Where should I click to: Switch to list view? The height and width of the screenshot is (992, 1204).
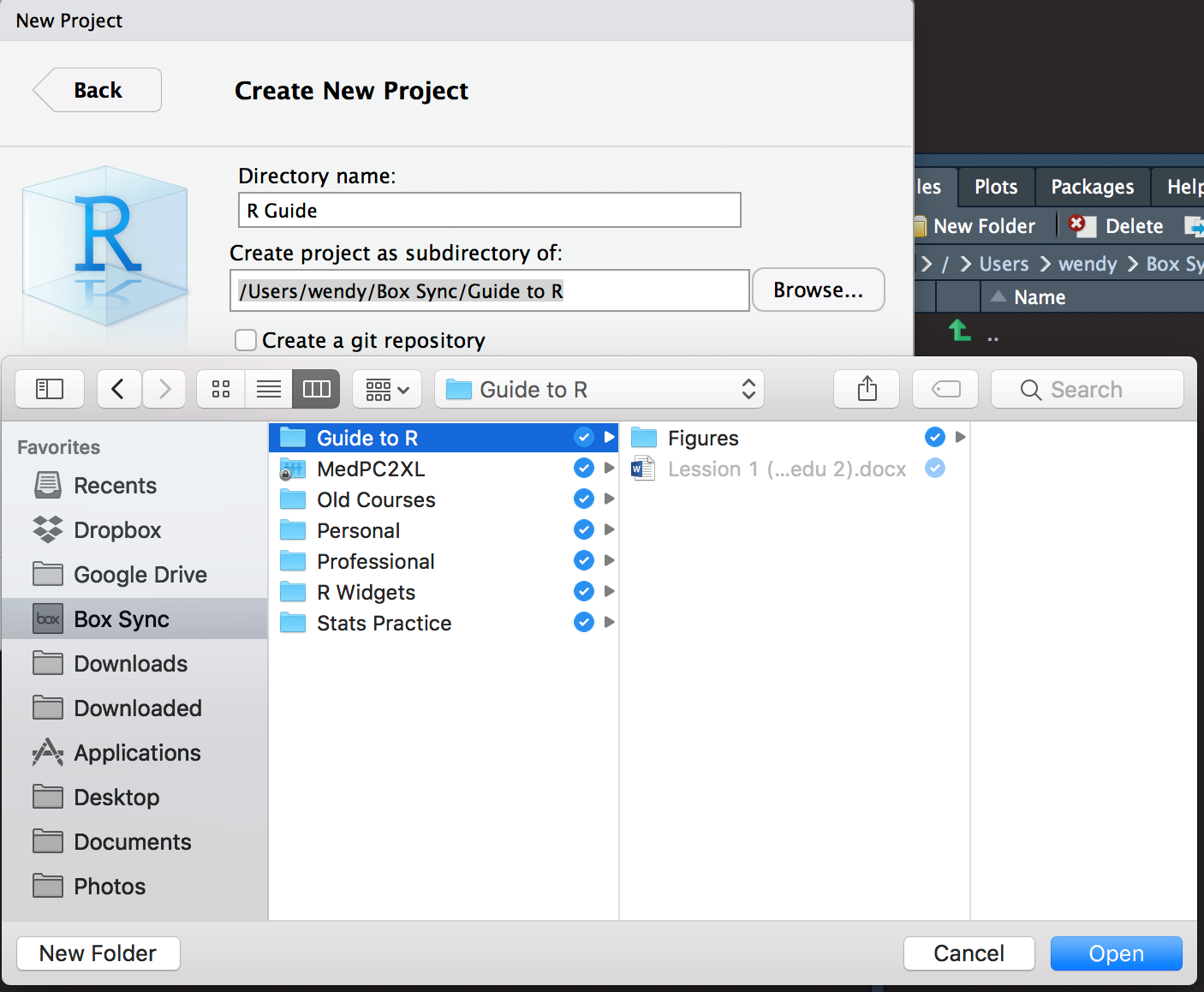[269, 390]
